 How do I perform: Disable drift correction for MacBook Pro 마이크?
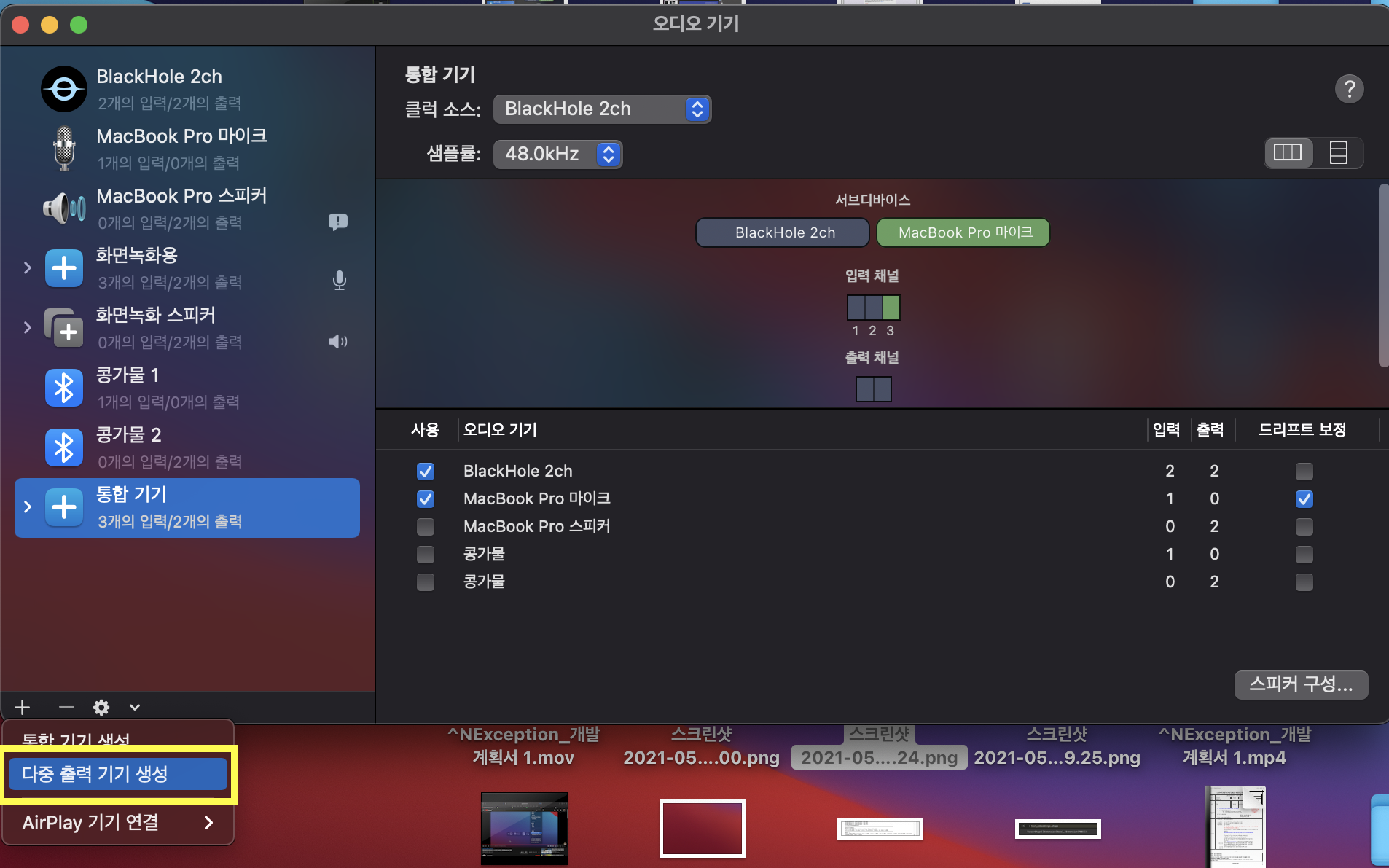pos(1304,499)
